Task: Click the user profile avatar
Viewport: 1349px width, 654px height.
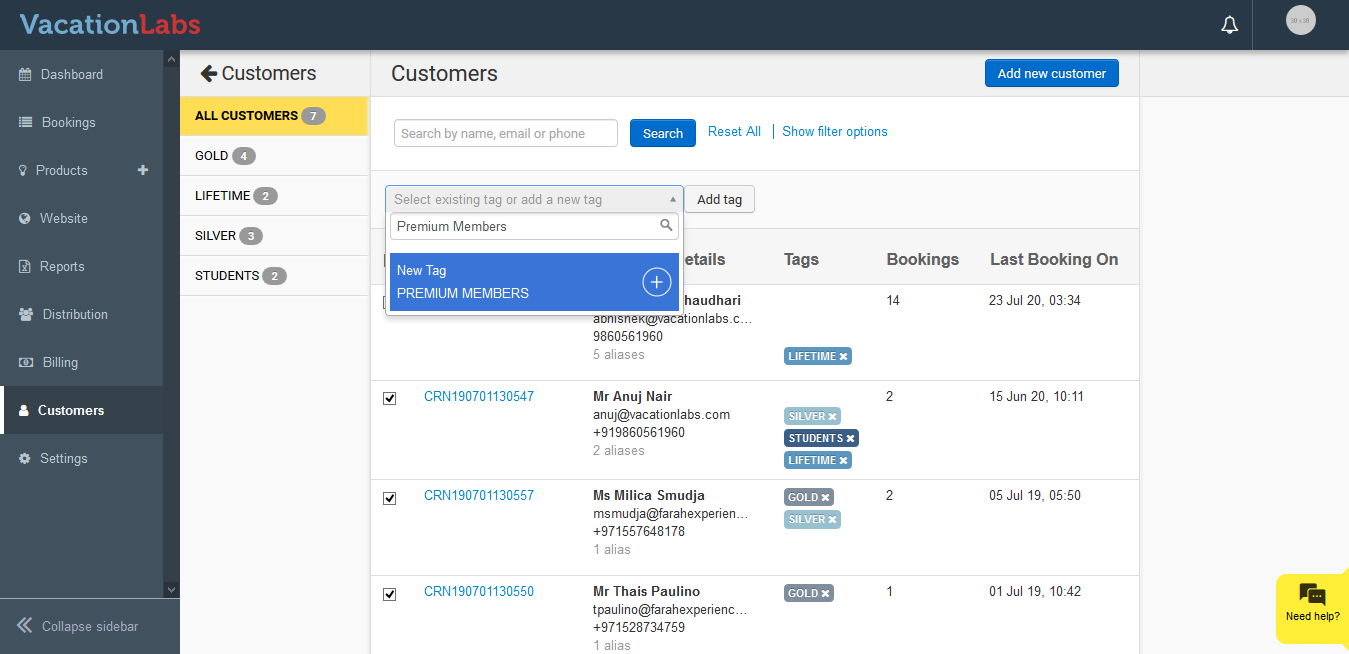Action: [x=1300, y=21]
